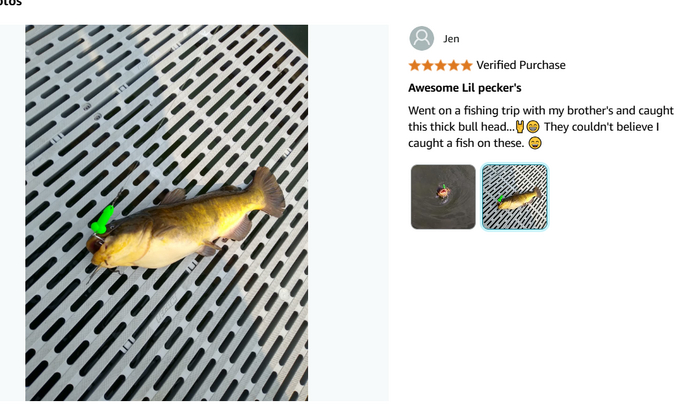Screen dimensions: 700x405
Task: Click the Verified Purchase label
Action: [x=521, y=65]
